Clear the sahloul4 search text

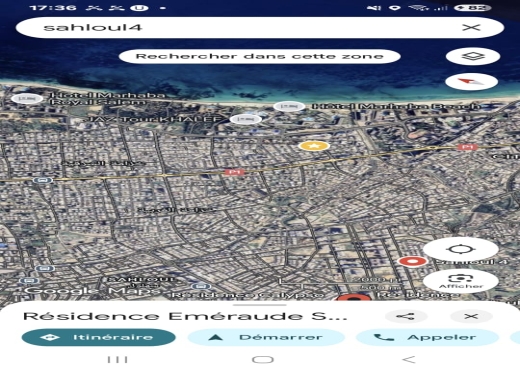click(x=471, y=27)
